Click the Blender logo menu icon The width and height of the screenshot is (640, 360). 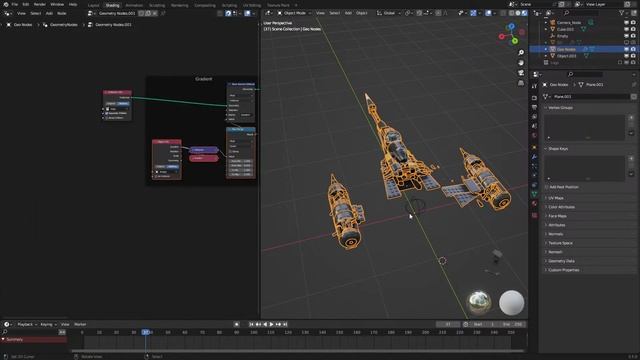(x=5, y=4)
